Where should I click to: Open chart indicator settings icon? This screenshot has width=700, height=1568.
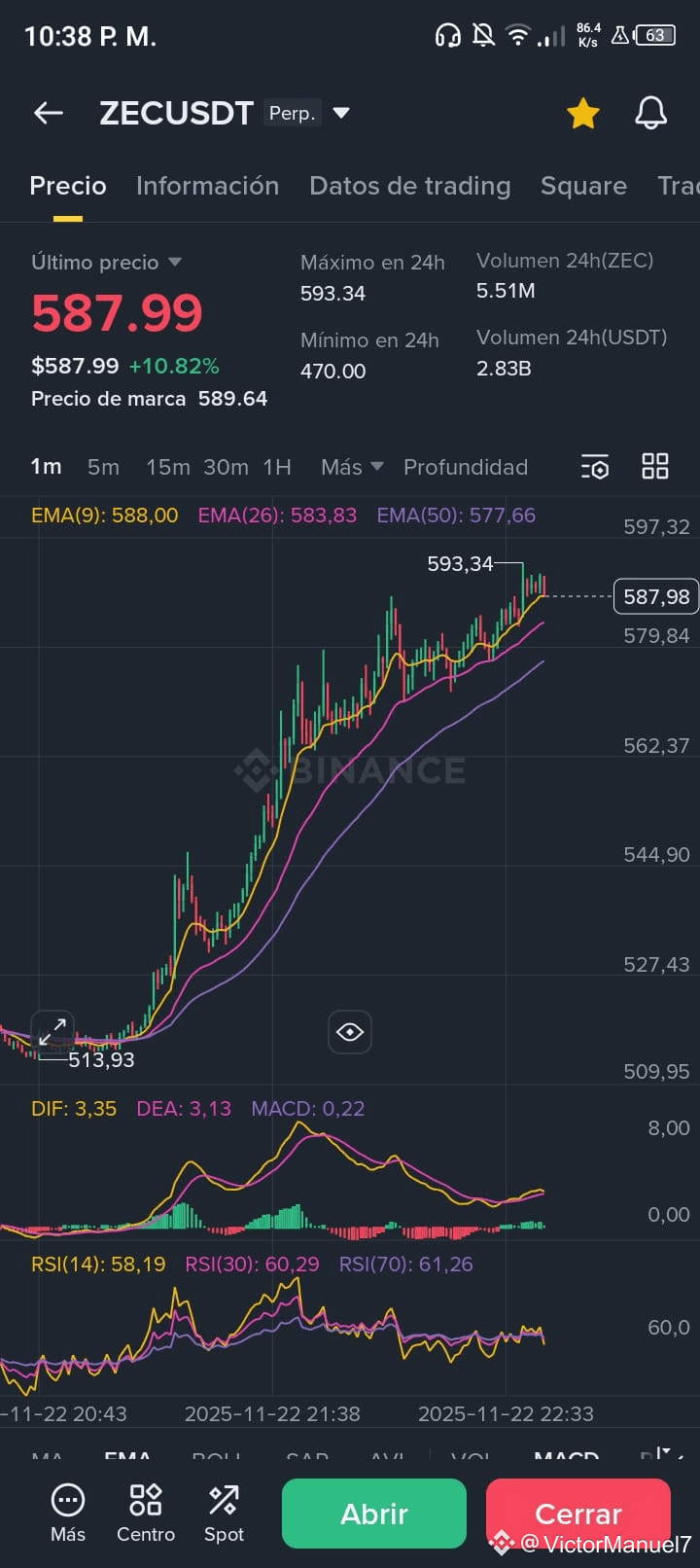595,467
